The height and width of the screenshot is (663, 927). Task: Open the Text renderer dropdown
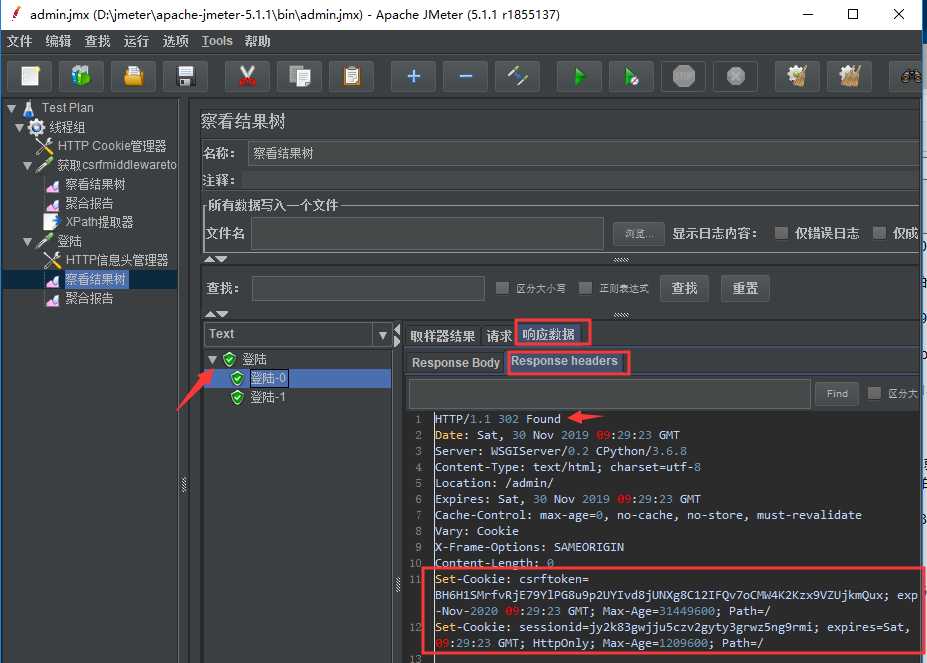382,334
